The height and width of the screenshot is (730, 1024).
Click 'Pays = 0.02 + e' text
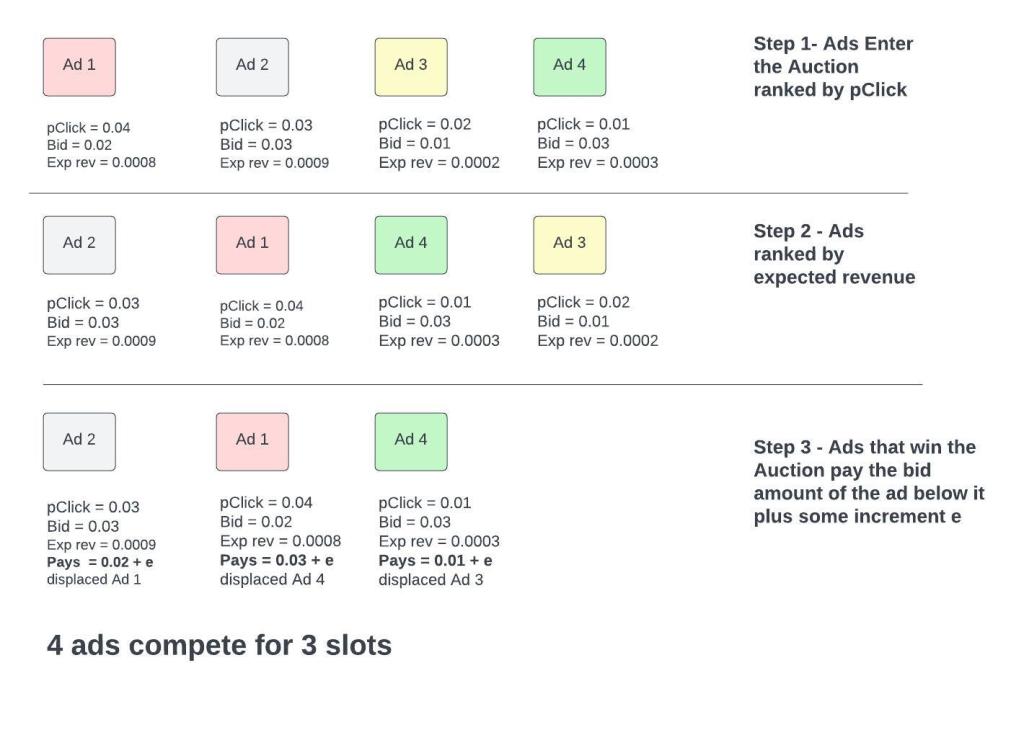pos(100,562)
